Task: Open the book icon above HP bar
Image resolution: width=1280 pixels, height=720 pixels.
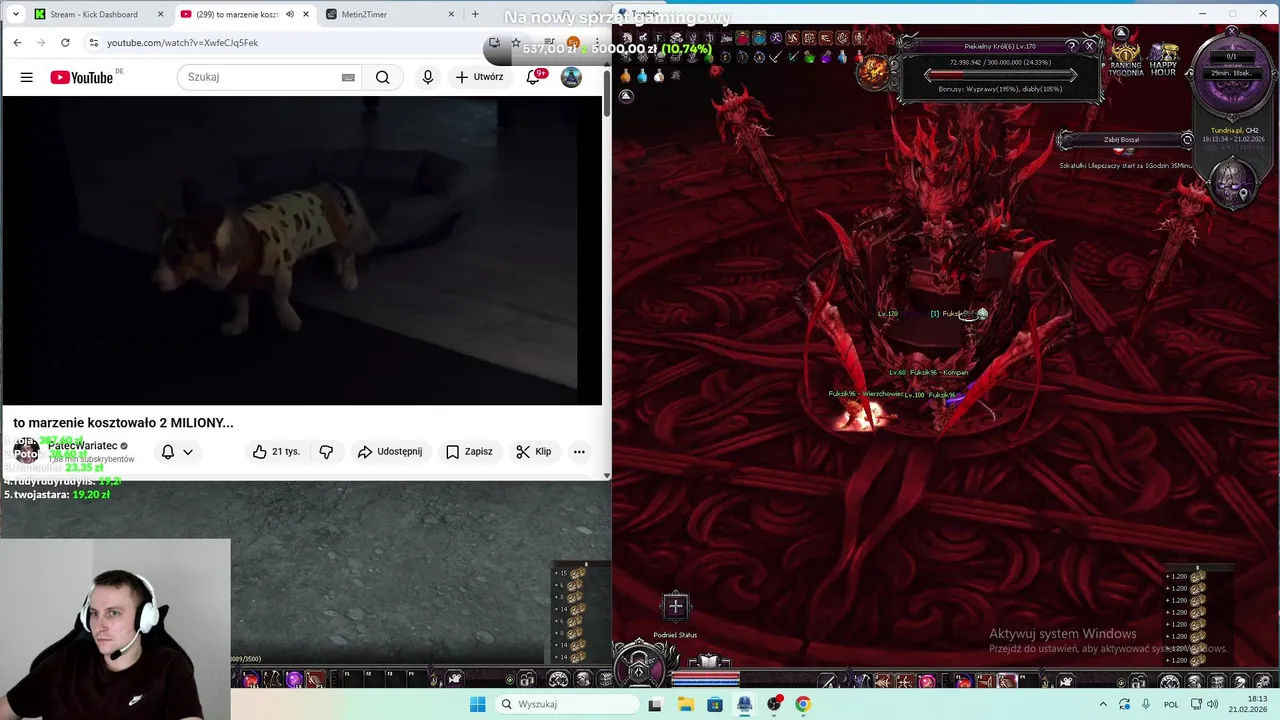Action: 709,661
